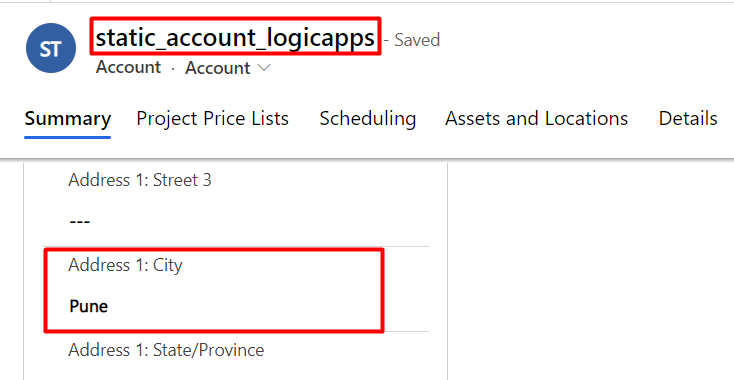Image resolution: width=734 pixels, height=380 pixels.
Task: Click the Address 1: City label
Action: [125, 265]
